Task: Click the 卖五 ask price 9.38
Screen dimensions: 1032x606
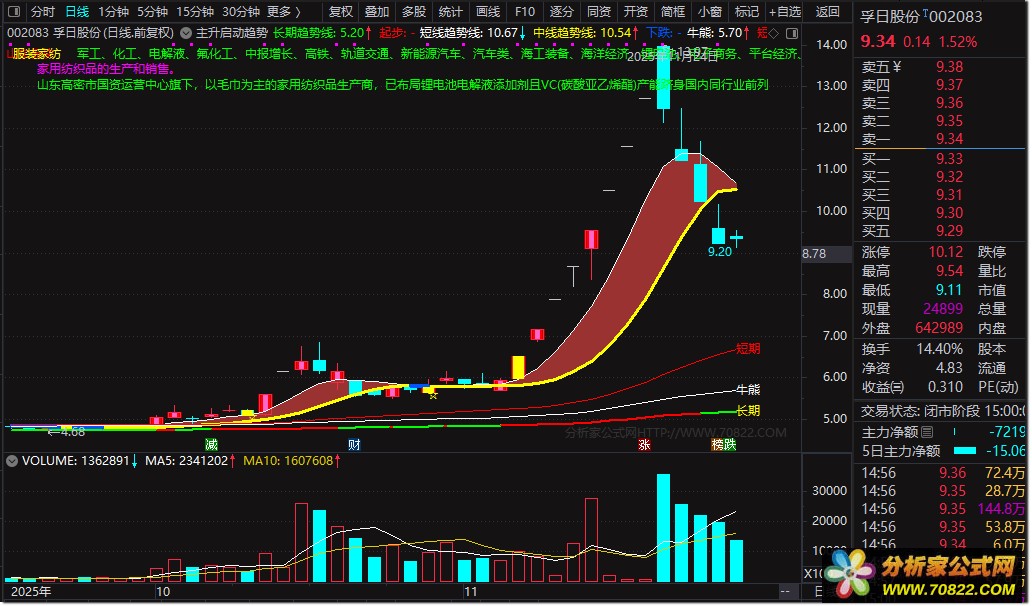Action: click(x=949, y=67)
